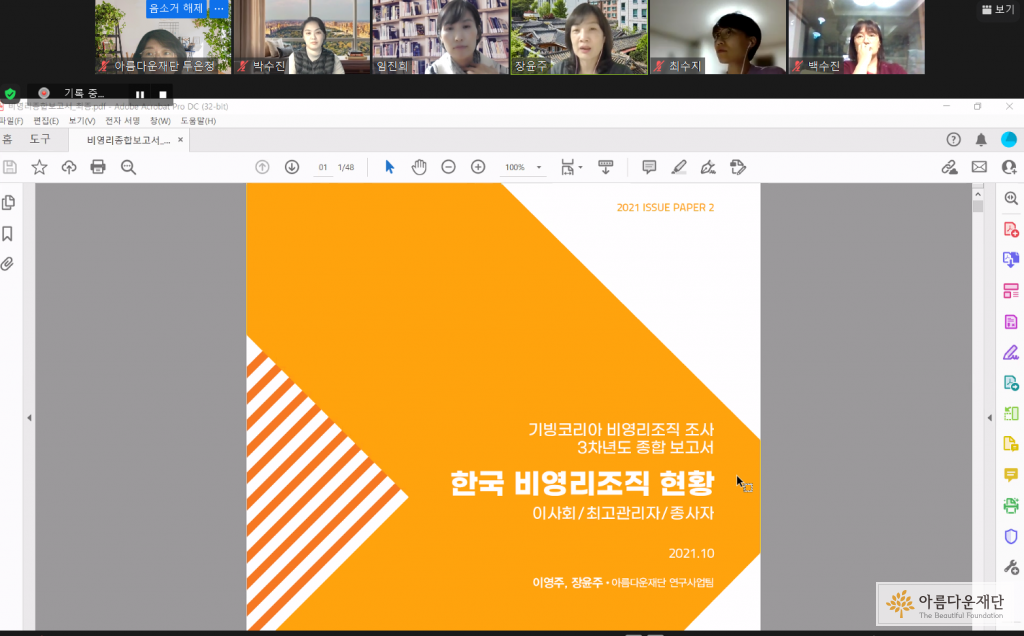Image resolution: width=1024 pixels, height=636 pixels.
Task: Open the Protect shield tool
Action: (x=1011, y=536)
